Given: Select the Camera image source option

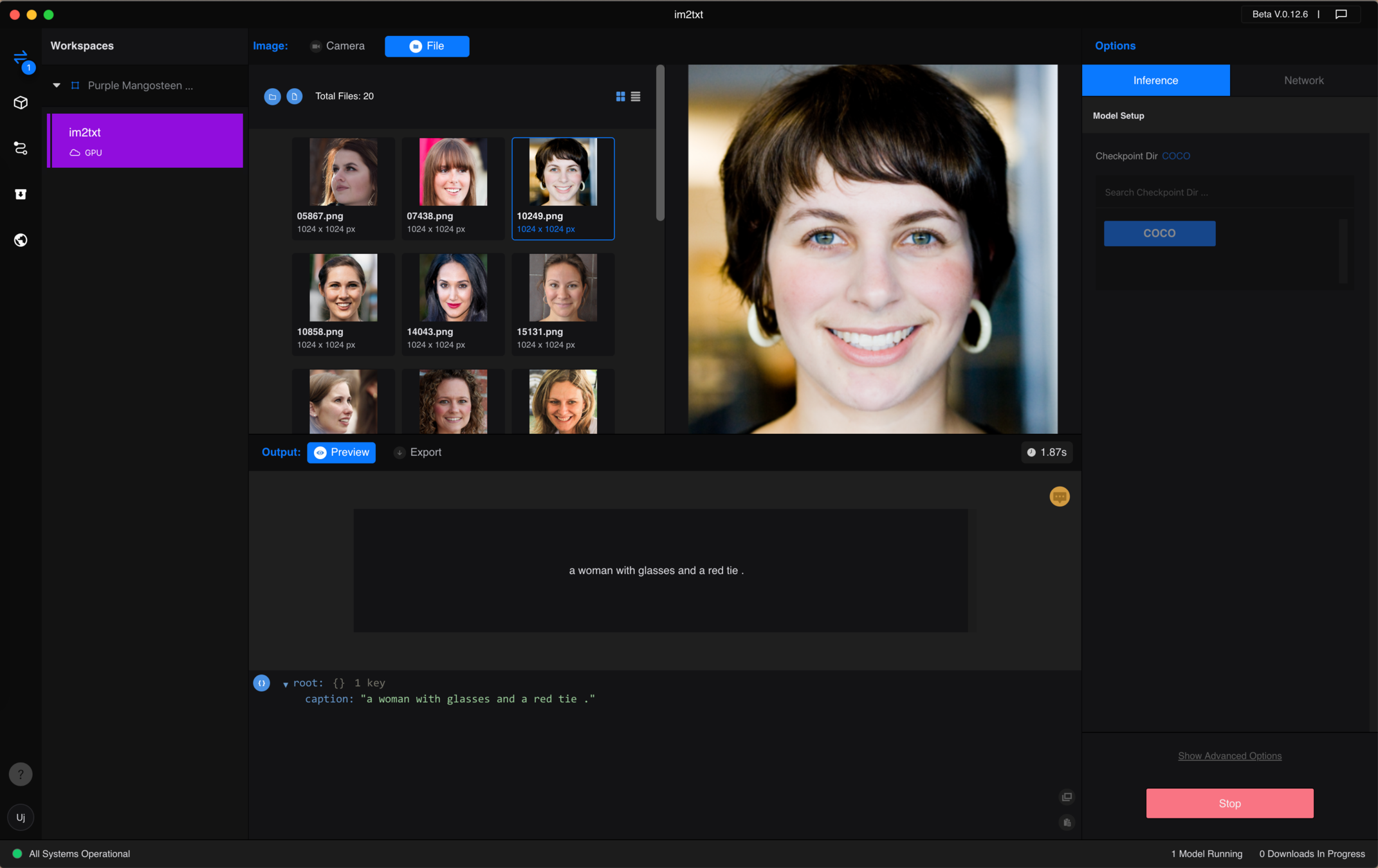Looking at the screenshot, I should pyautogui.click(x=338, y=46).
